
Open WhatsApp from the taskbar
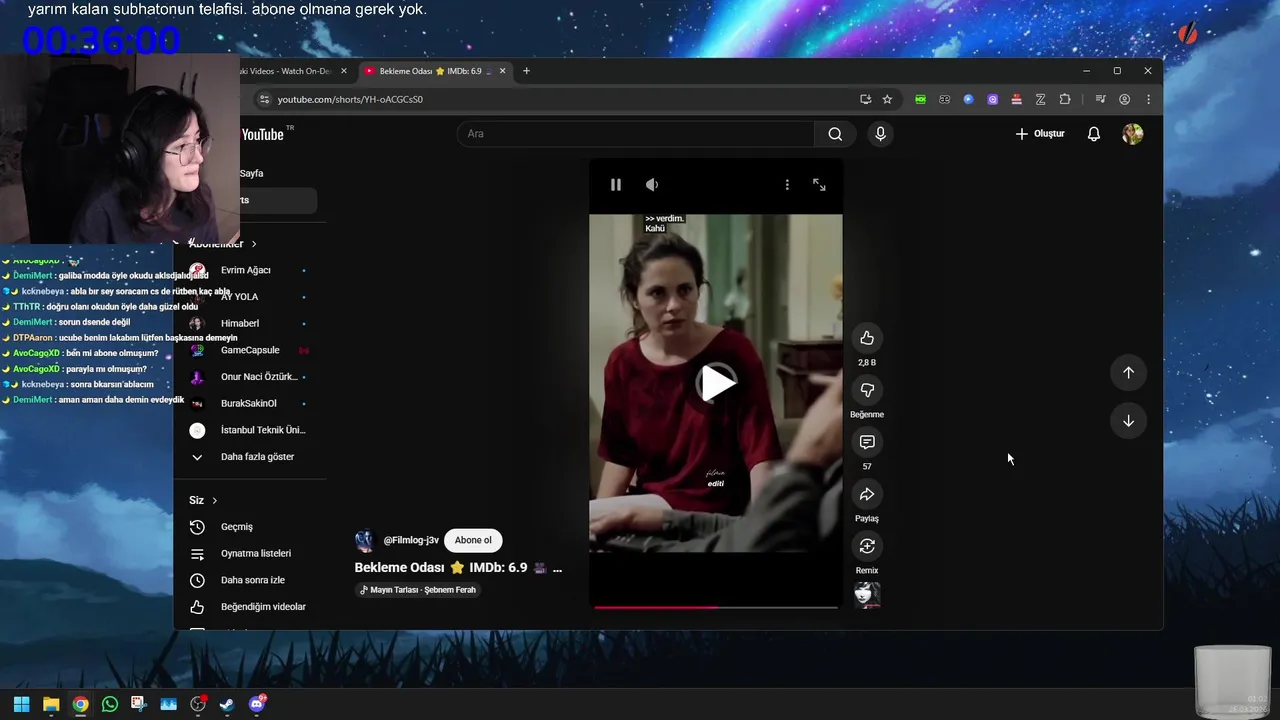pos(110,704)
